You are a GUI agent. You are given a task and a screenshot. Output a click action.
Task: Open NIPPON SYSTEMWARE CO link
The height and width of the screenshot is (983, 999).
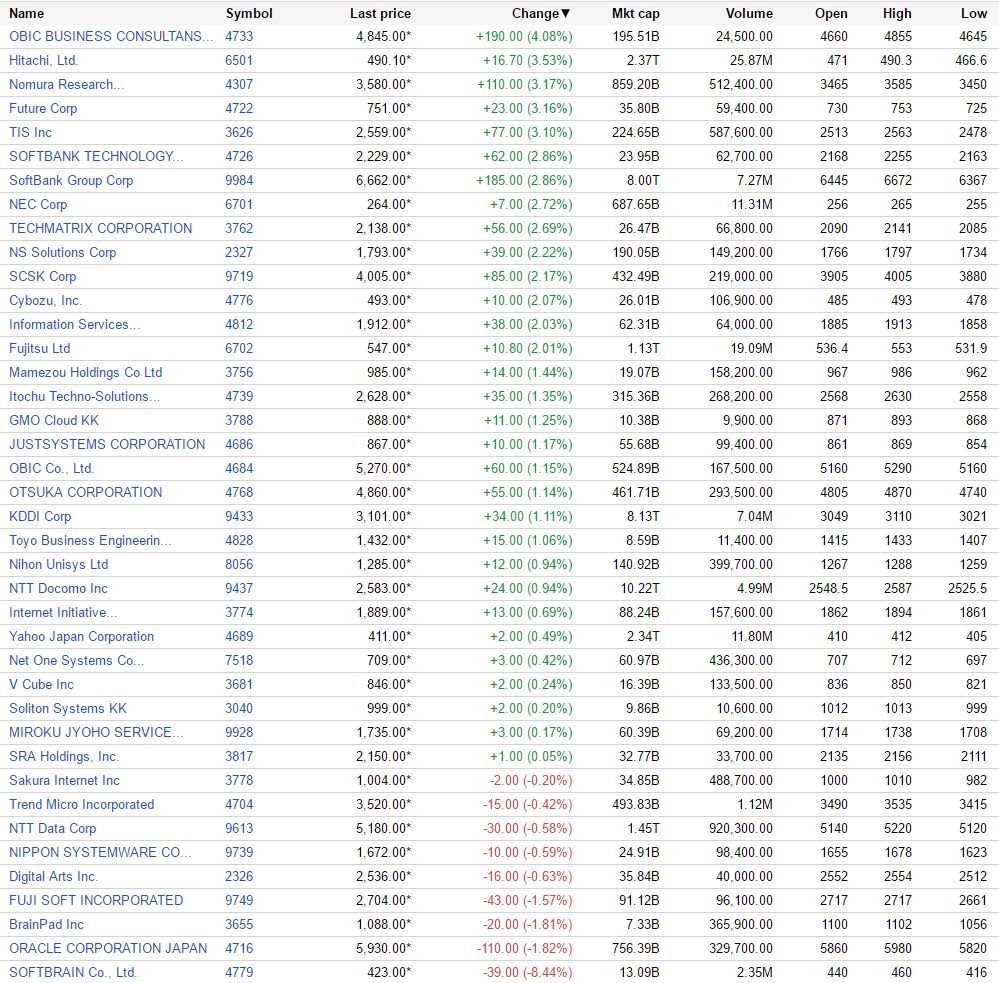point(99,852)
